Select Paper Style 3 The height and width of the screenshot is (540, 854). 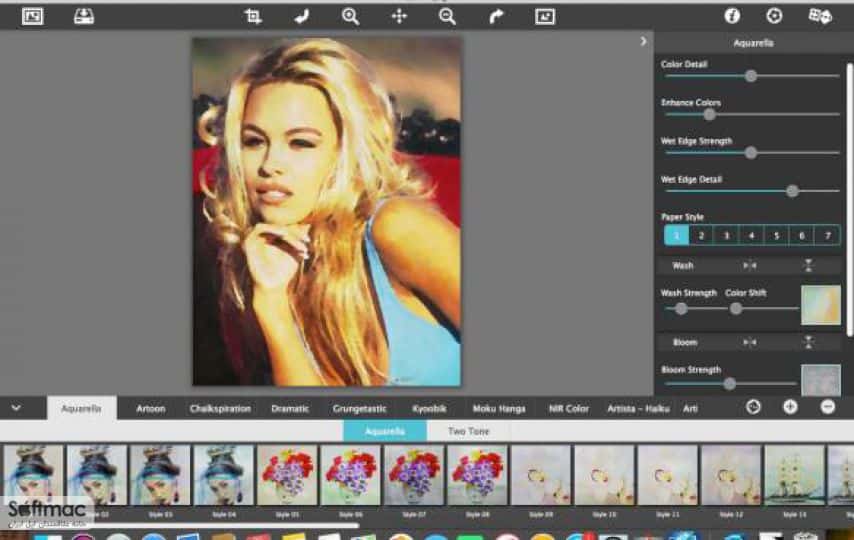click(x=727, y=235)
